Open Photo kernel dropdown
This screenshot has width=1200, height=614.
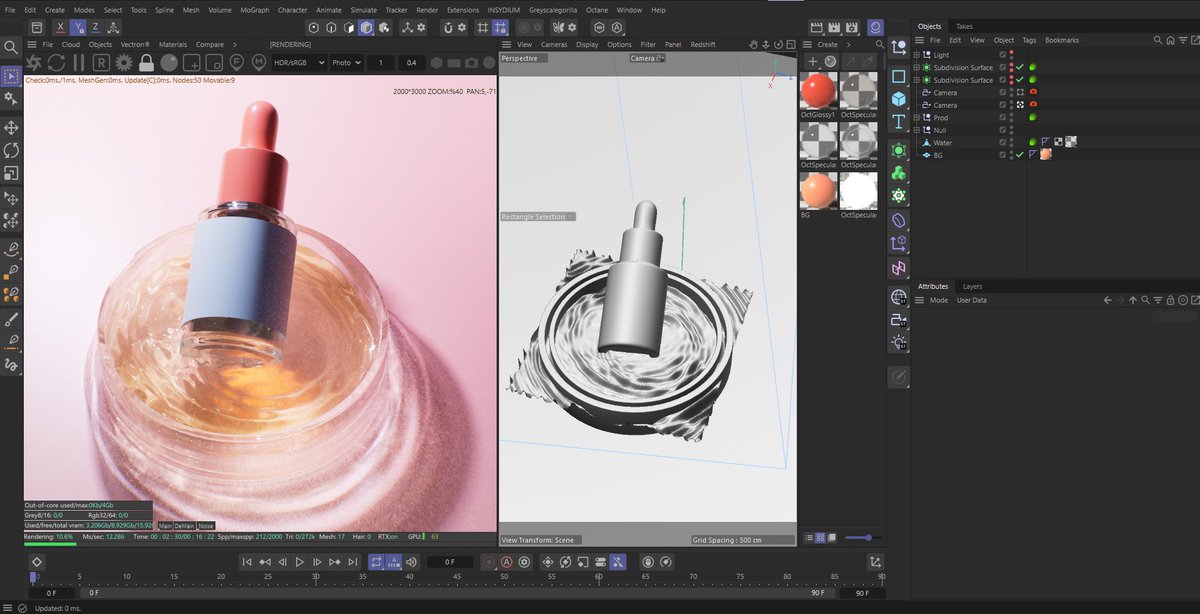(346, 62)
